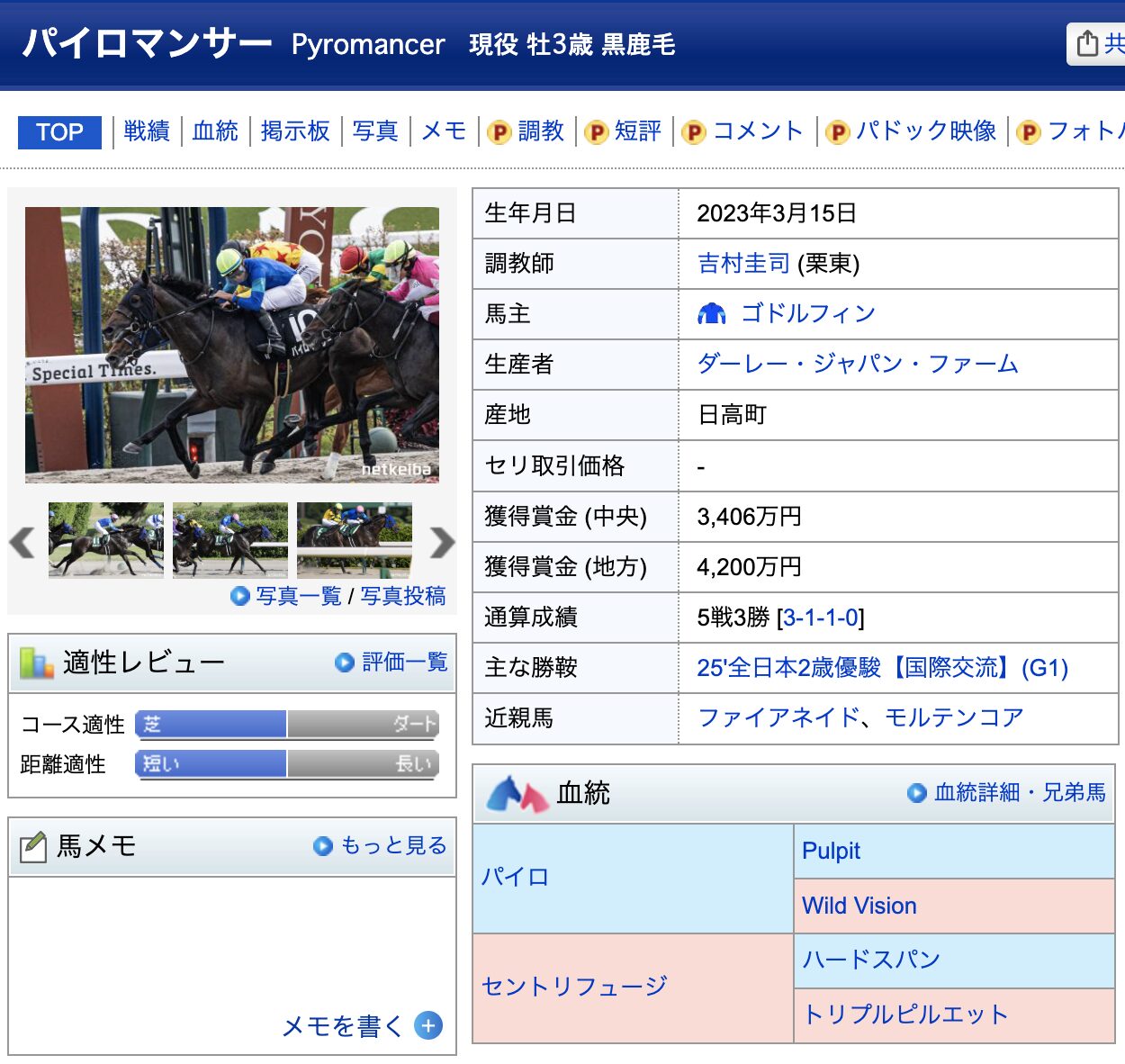The height and width of the screenshot is (1064, 1125).
Task: Open the メモ tab
Action: [x=444, y=131]
